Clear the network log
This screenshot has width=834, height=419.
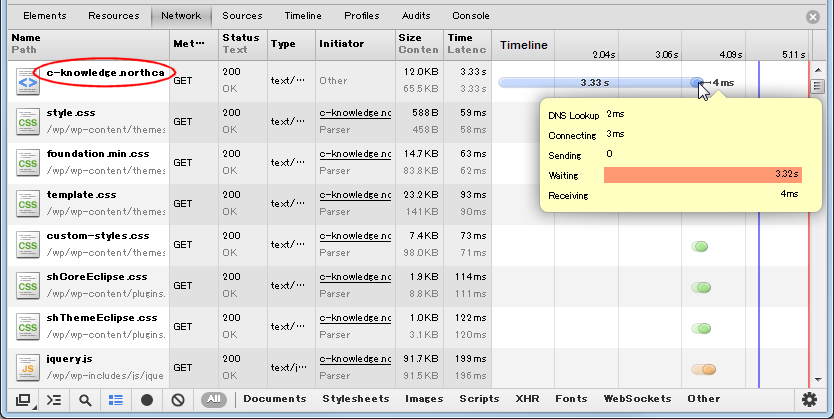[x=178, y=400]
